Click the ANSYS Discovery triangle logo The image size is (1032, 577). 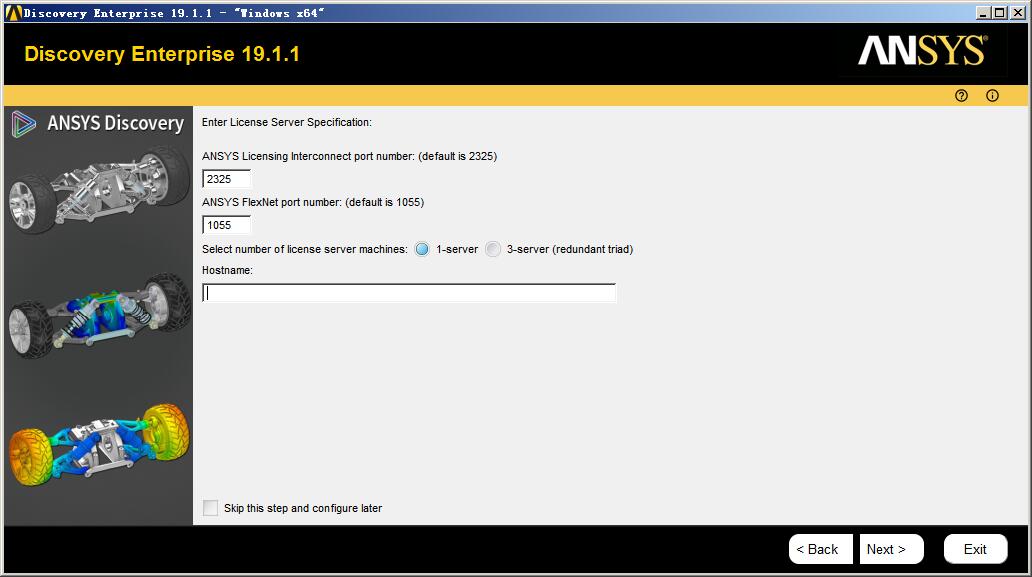pyautogui.click(x=23, y=124)
